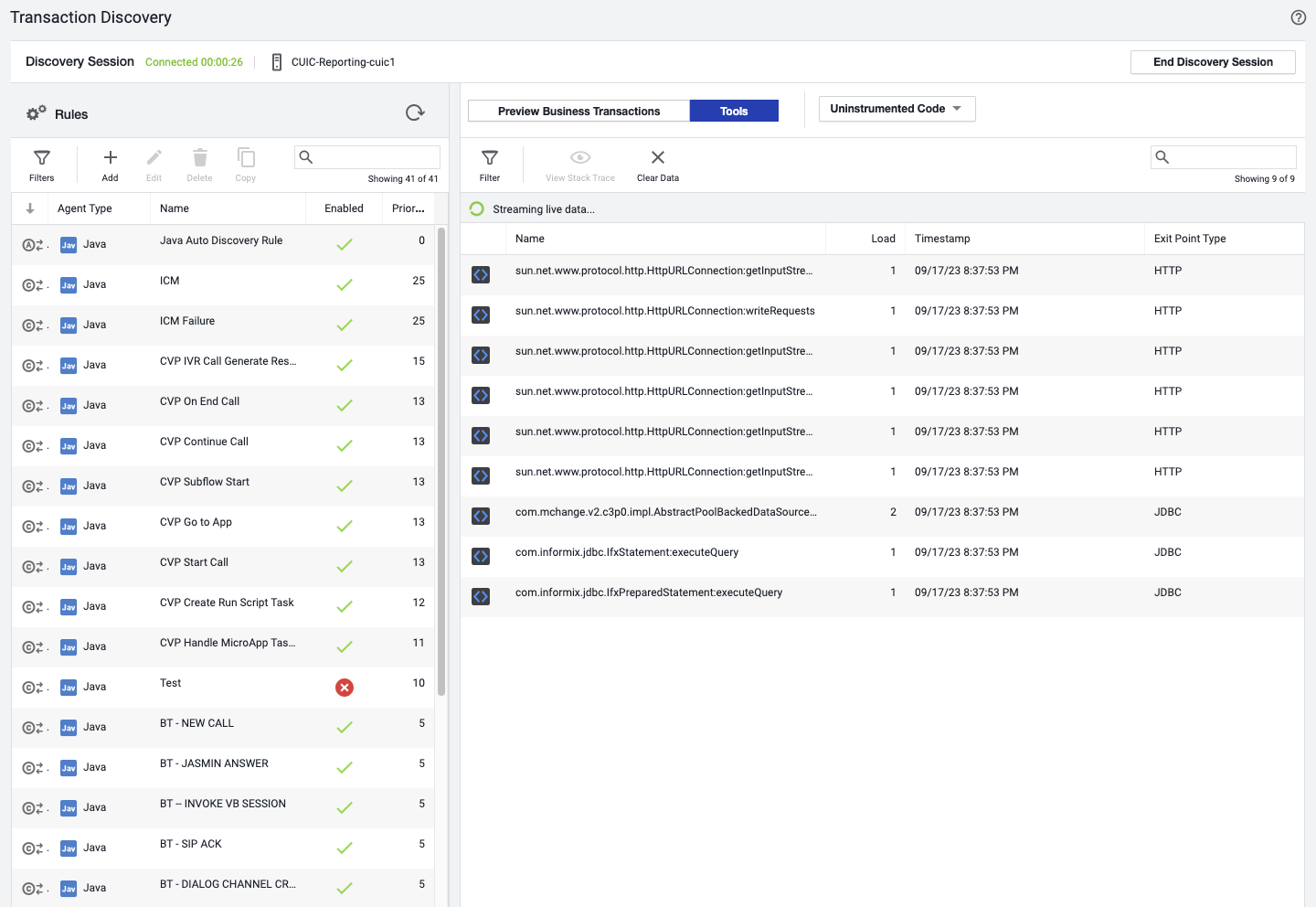Open the help icon in the header

click(x=1298, y=17)
